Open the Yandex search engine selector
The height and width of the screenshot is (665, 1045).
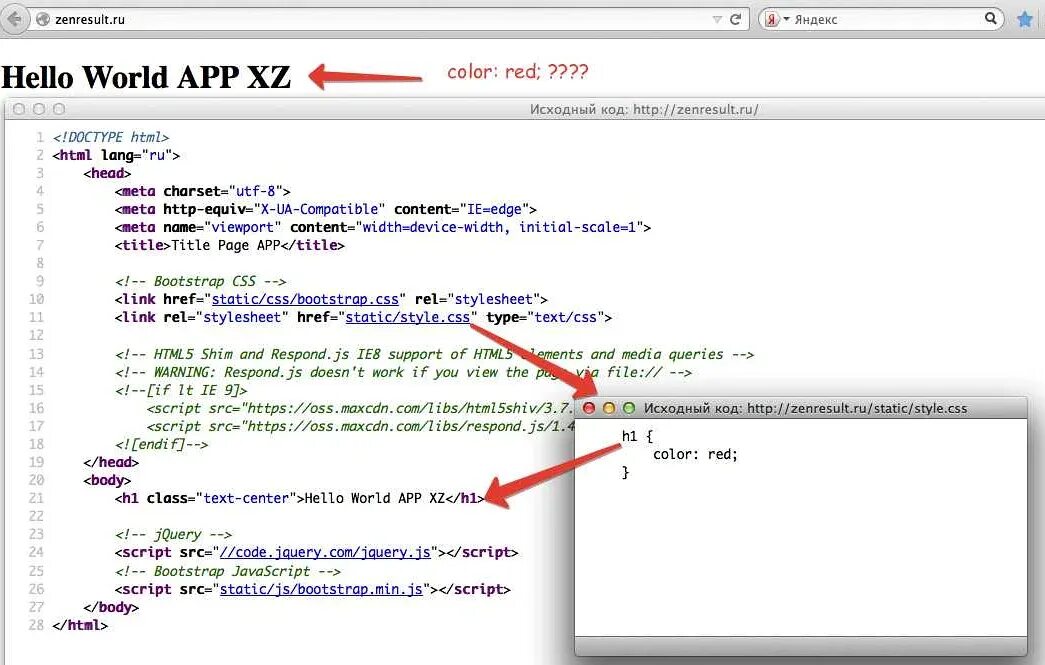point(776,19)
